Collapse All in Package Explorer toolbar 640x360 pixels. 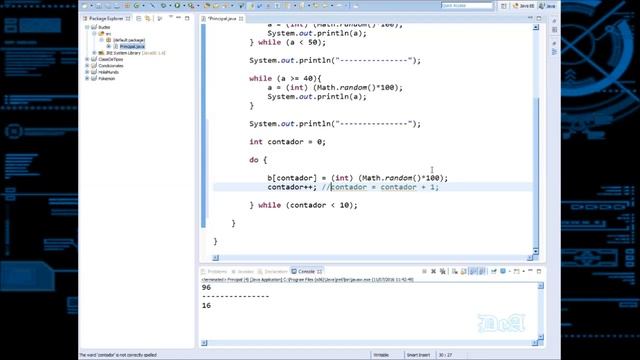tap(139, 18)
